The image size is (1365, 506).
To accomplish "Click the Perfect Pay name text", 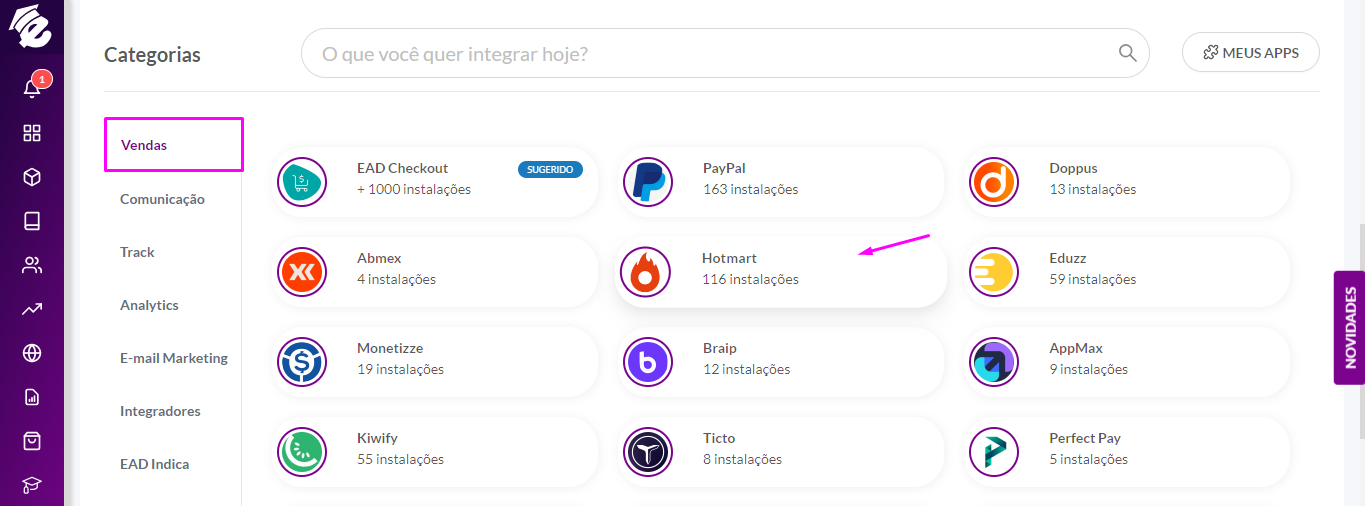I will [1085, 438].
